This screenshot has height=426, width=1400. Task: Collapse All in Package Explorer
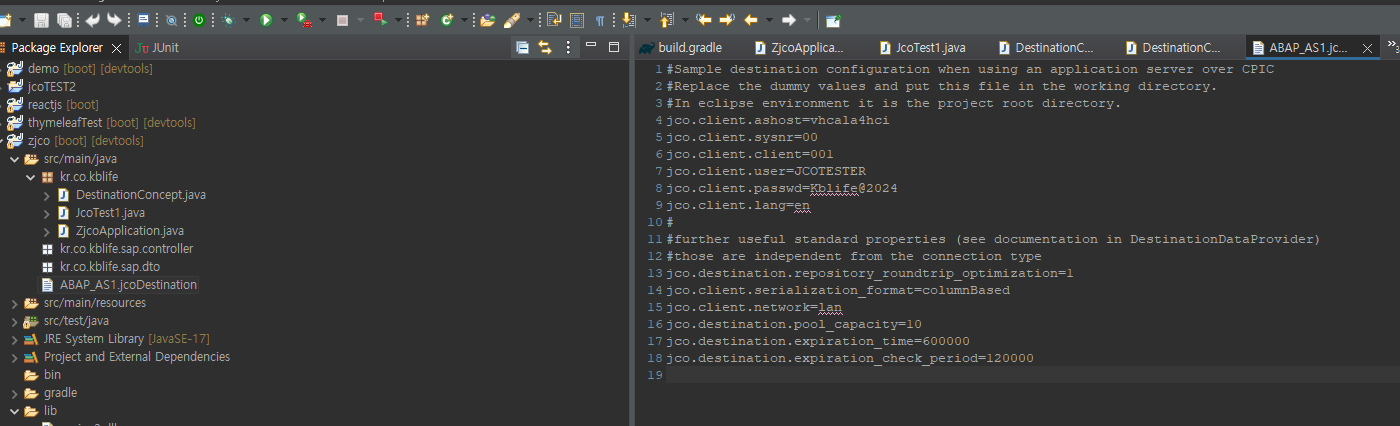coord(522,47)
